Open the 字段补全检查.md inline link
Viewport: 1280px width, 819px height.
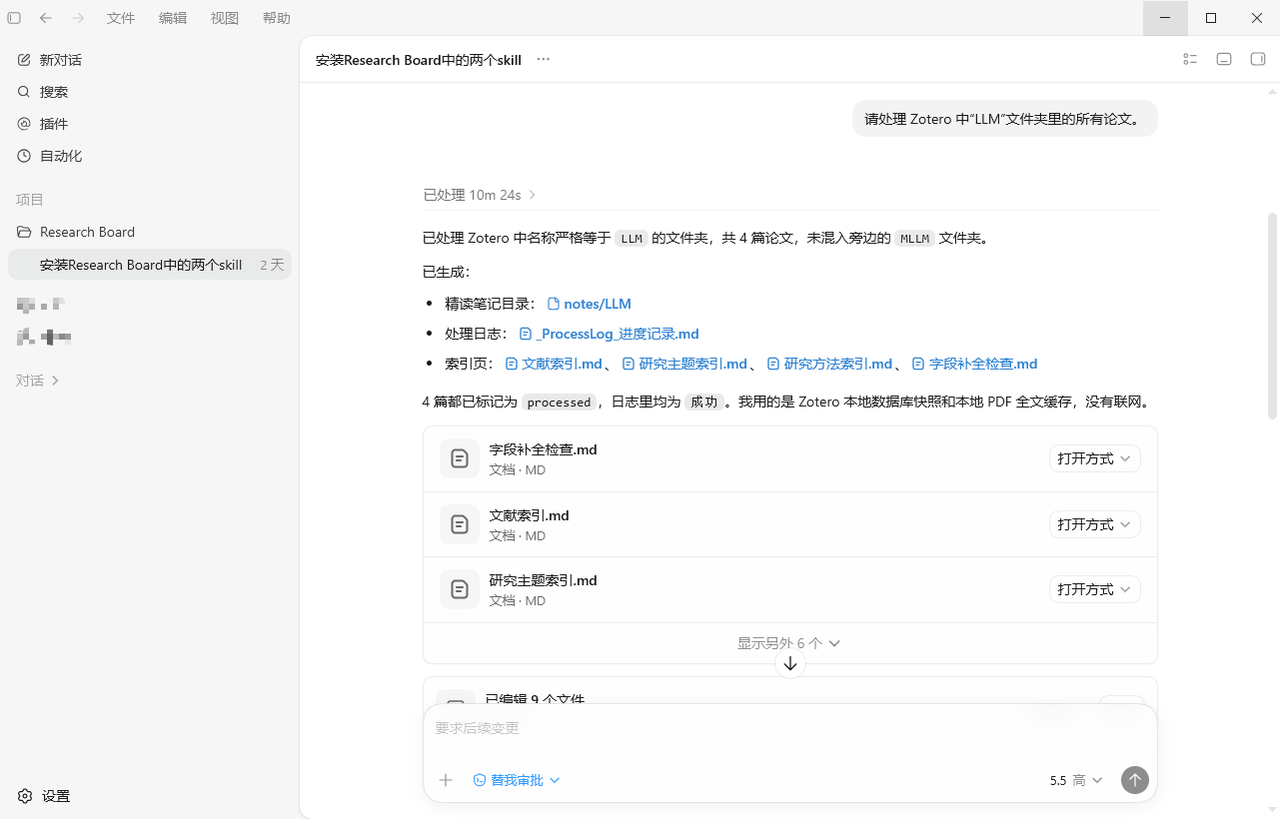(x=975, y=364)
